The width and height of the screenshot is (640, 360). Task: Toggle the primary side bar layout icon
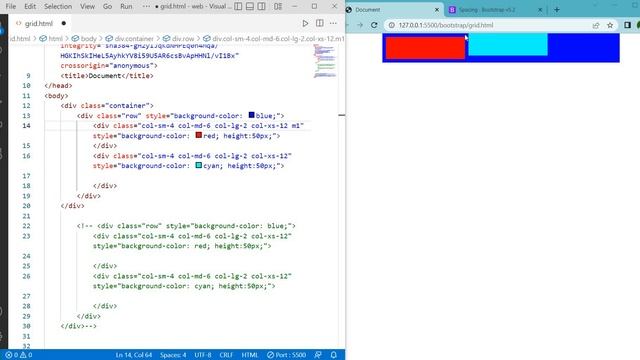point(238,7)
